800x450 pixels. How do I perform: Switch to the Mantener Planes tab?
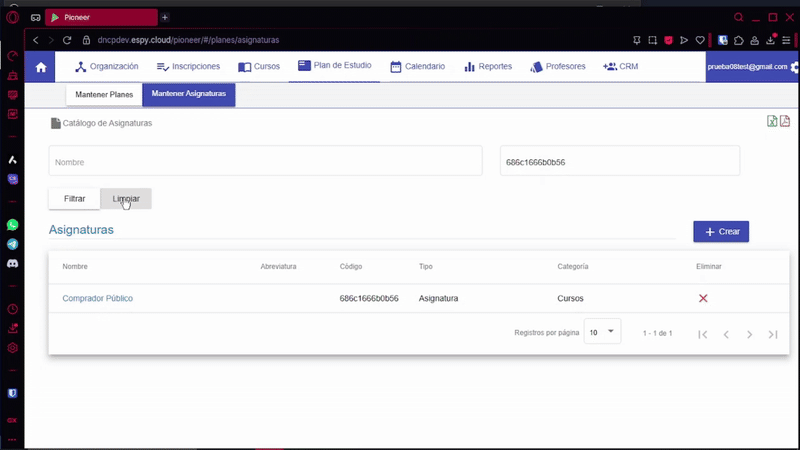104,94
